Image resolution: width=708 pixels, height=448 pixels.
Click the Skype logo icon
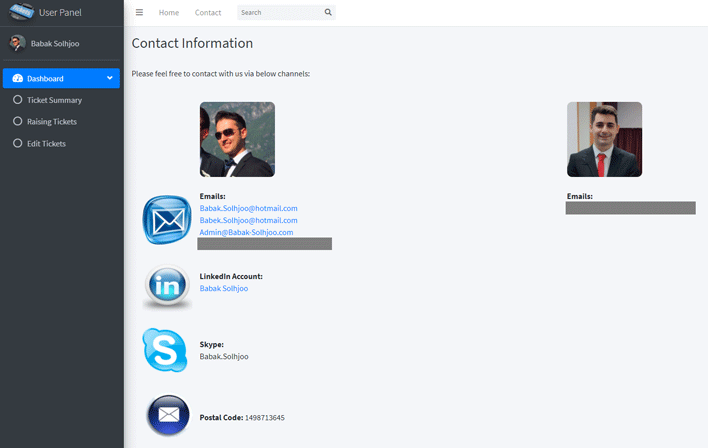[165, 350]
